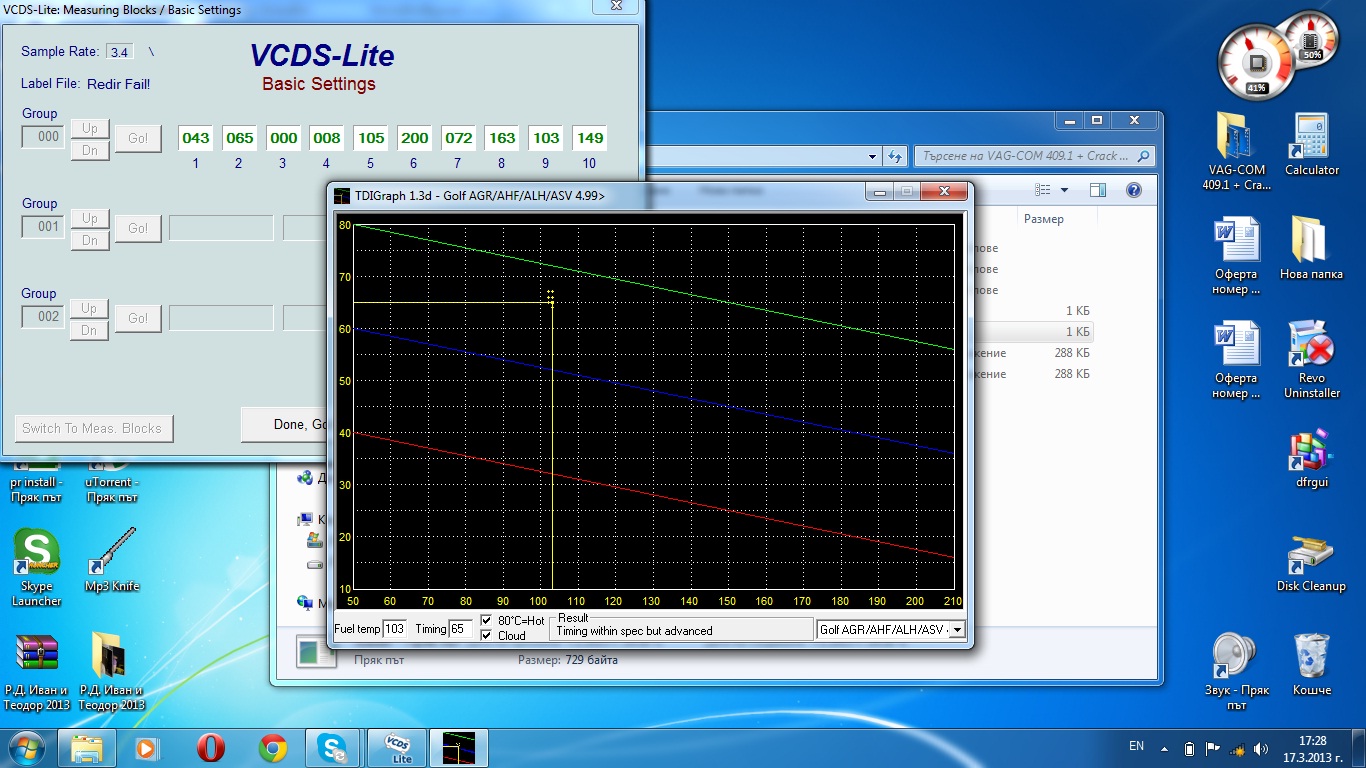Open the Disk Cleanup shortcut
Screen dimensions: 1366x768
(x=1311, y=558)
